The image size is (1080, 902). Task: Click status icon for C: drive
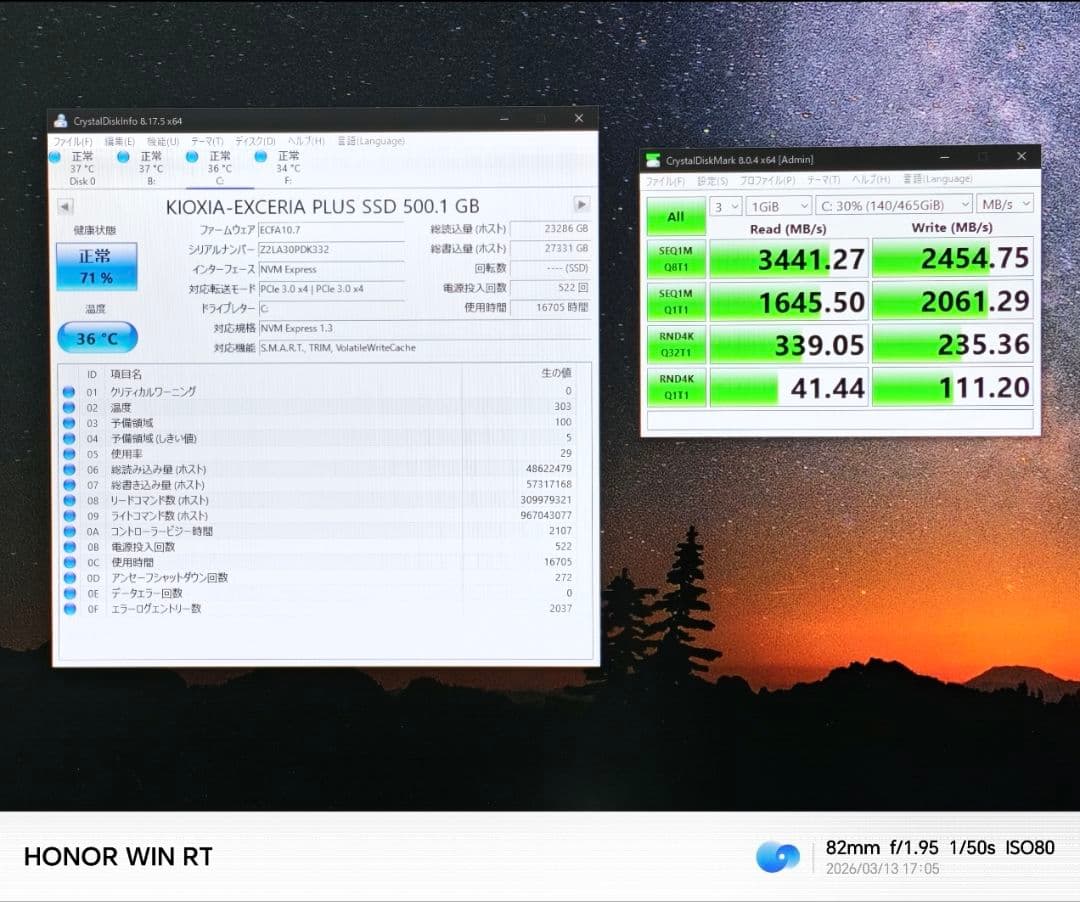click(192, 157)
